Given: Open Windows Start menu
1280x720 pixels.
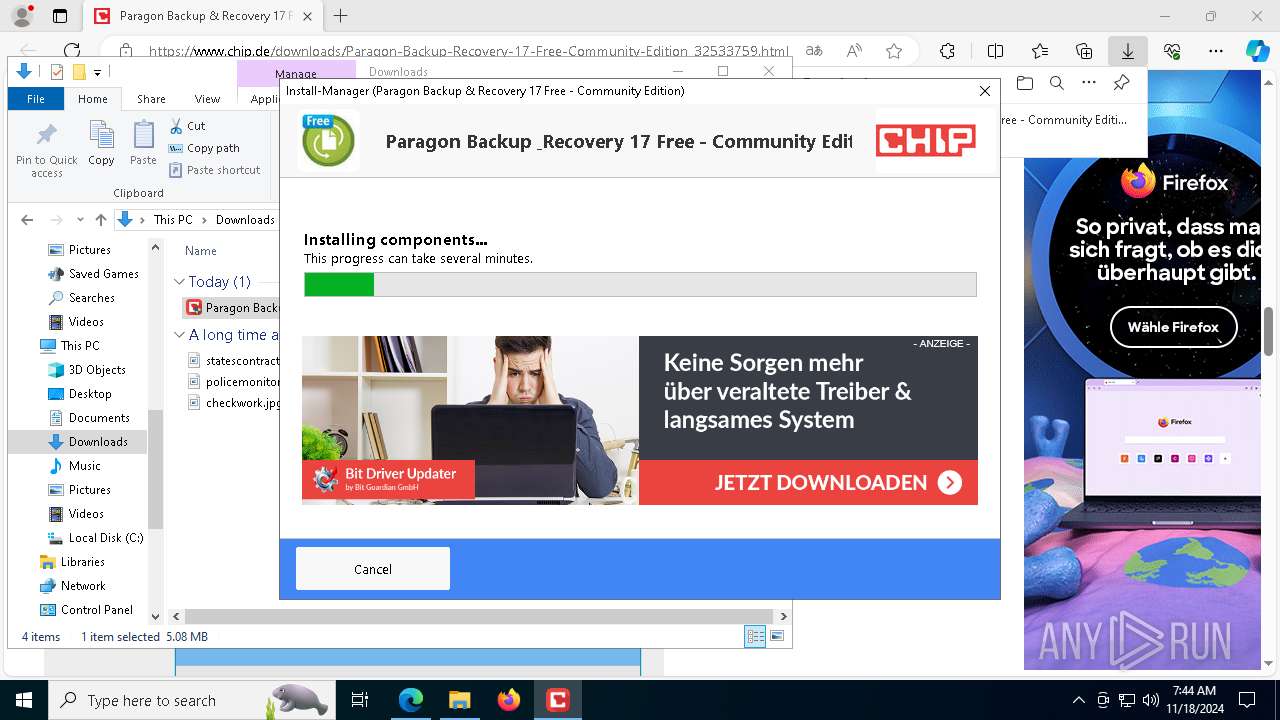Looking at the screenshot, I should tap(23, 700).
